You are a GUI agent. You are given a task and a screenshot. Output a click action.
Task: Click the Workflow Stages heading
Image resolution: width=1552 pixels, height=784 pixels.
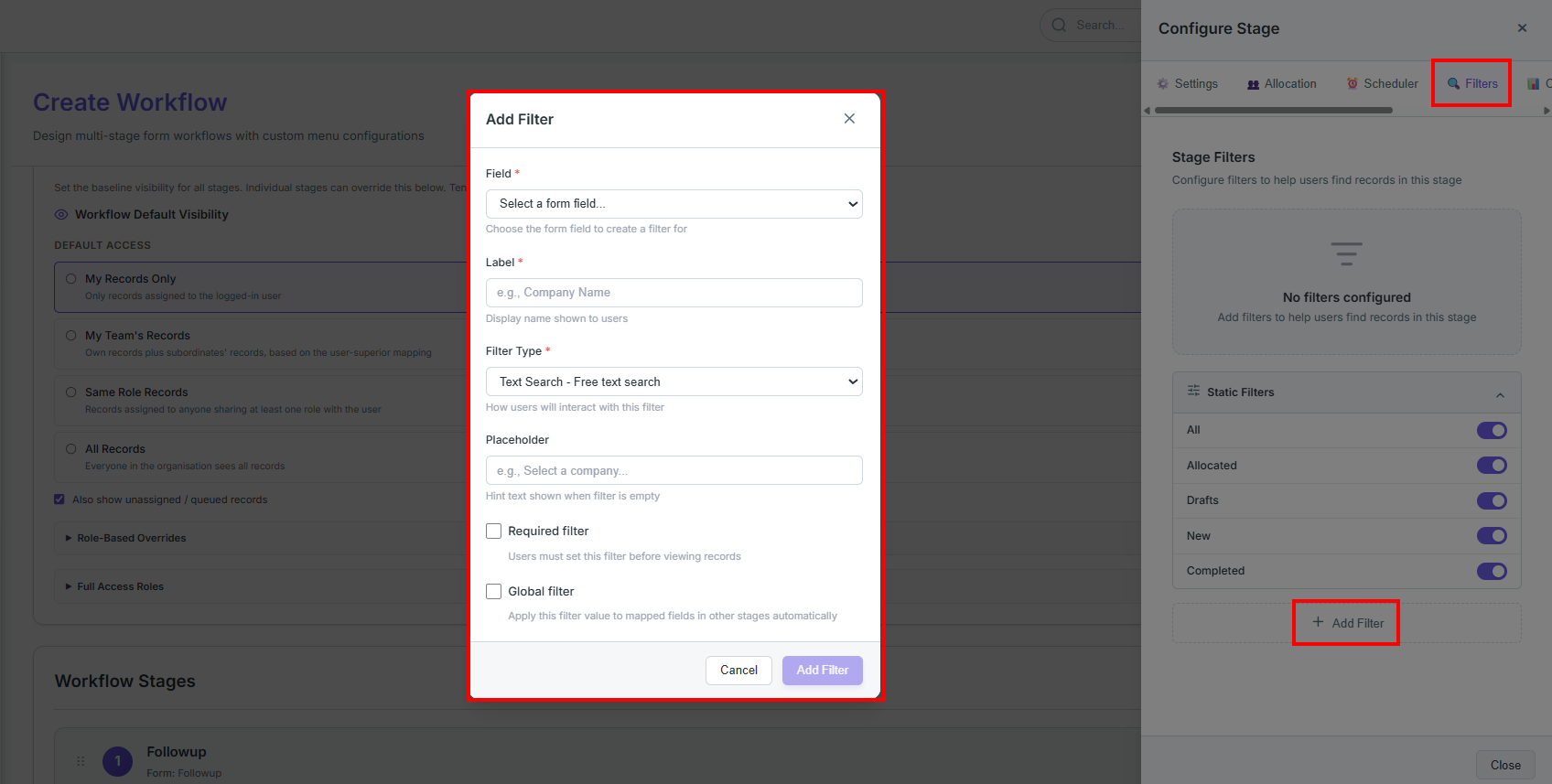(125, 682)
